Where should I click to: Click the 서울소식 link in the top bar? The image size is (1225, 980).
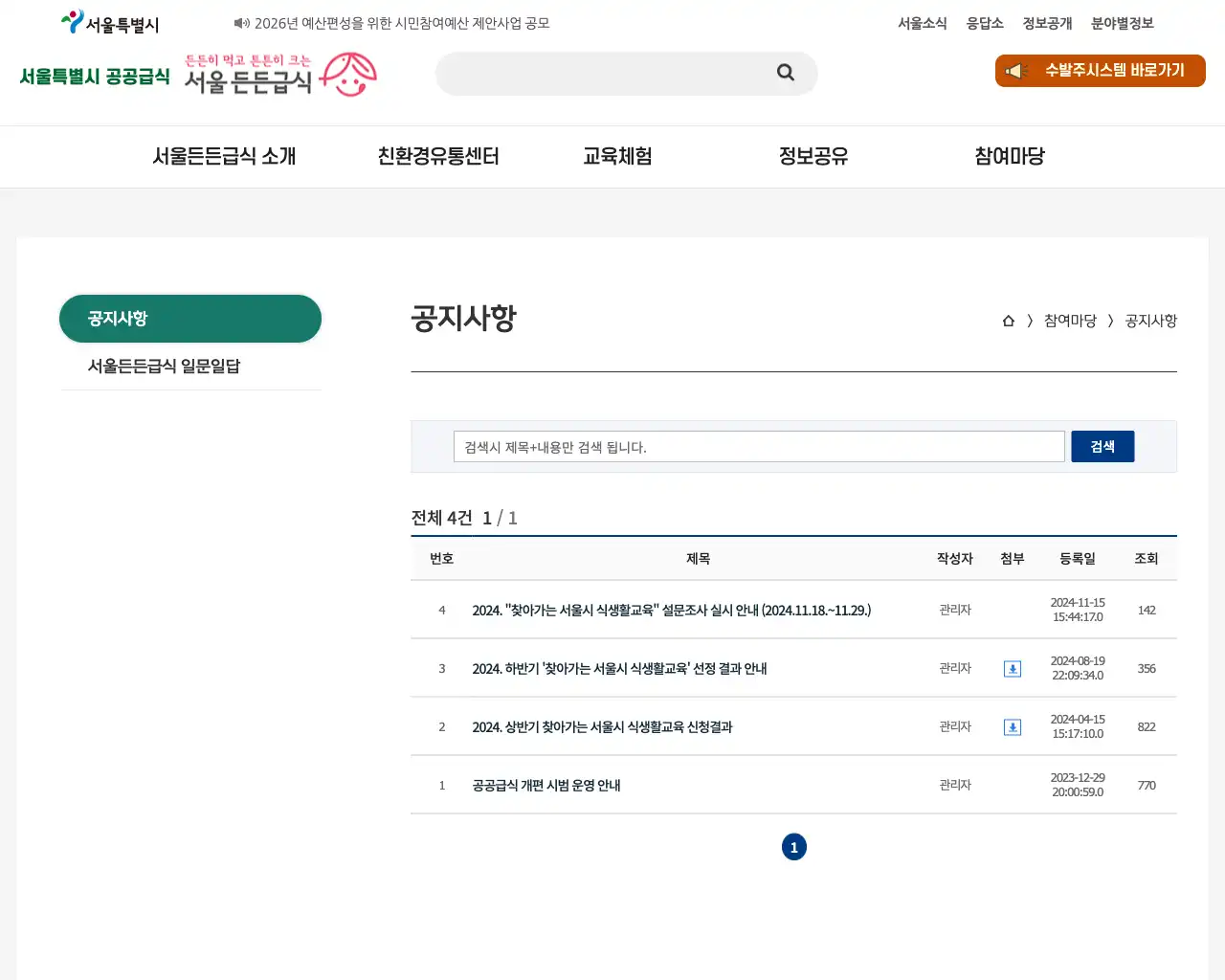coord(922,23)
